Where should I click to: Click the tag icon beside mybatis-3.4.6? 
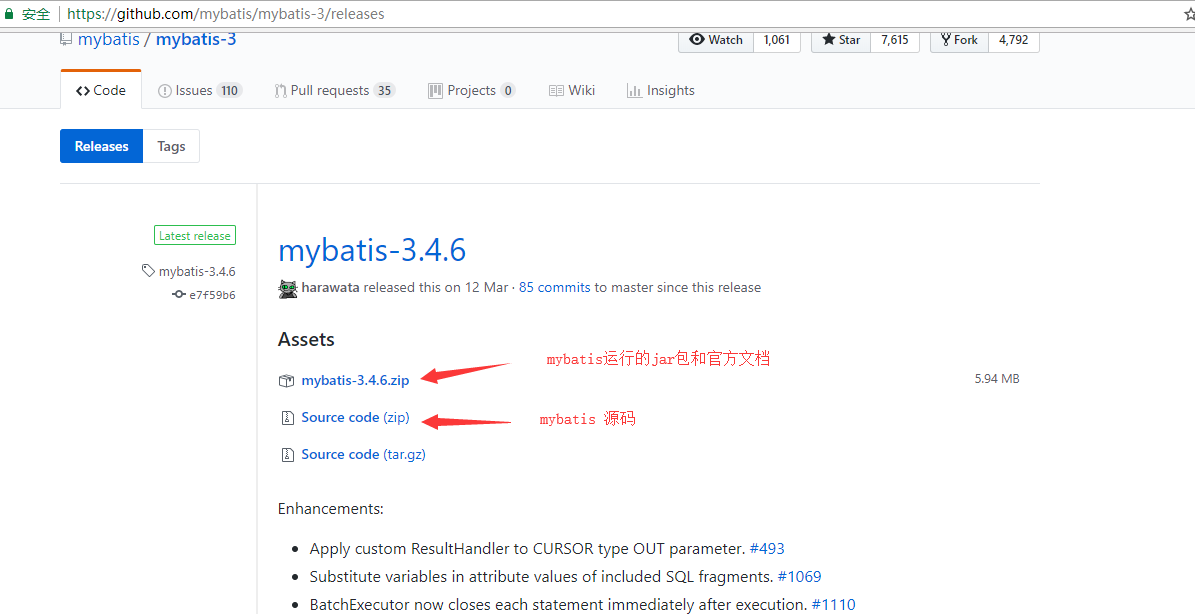coord(148,270)
